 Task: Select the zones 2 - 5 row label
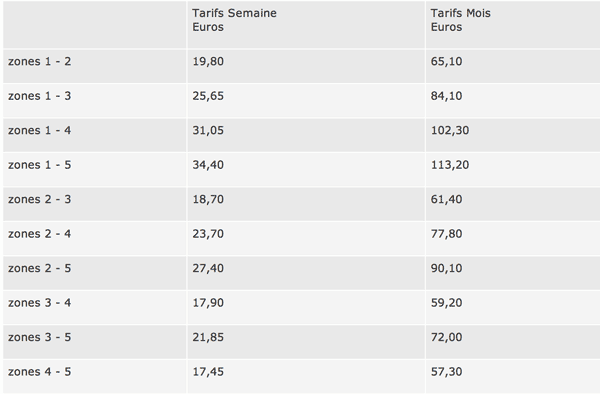[x=39, y=268]
